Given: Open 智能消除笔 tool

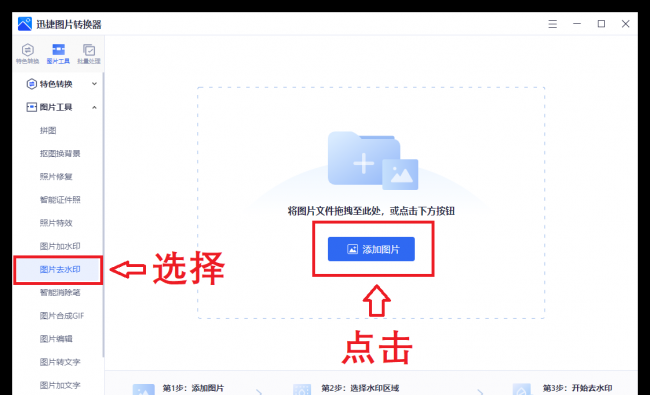Looking at the screenshot, I should [60, 293].
